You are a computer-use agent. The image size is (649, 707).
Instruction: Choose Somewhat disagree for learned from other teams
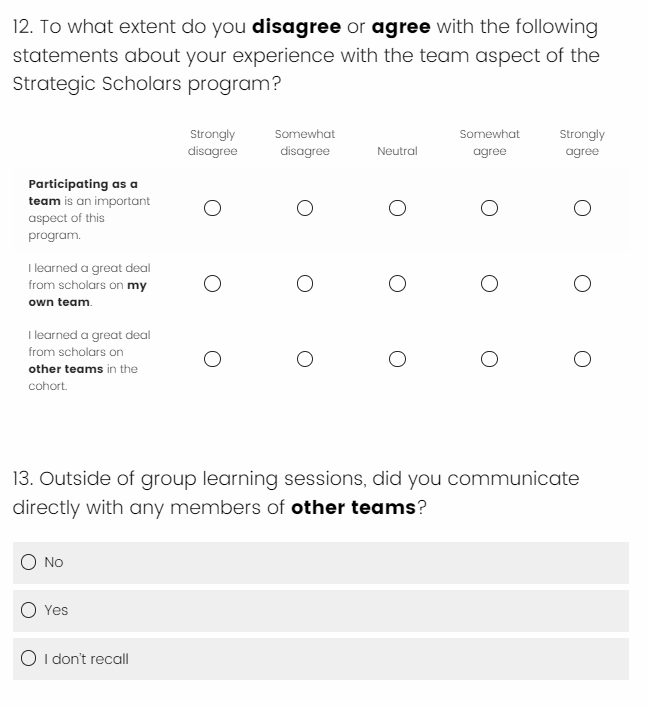tap(305, 359)
